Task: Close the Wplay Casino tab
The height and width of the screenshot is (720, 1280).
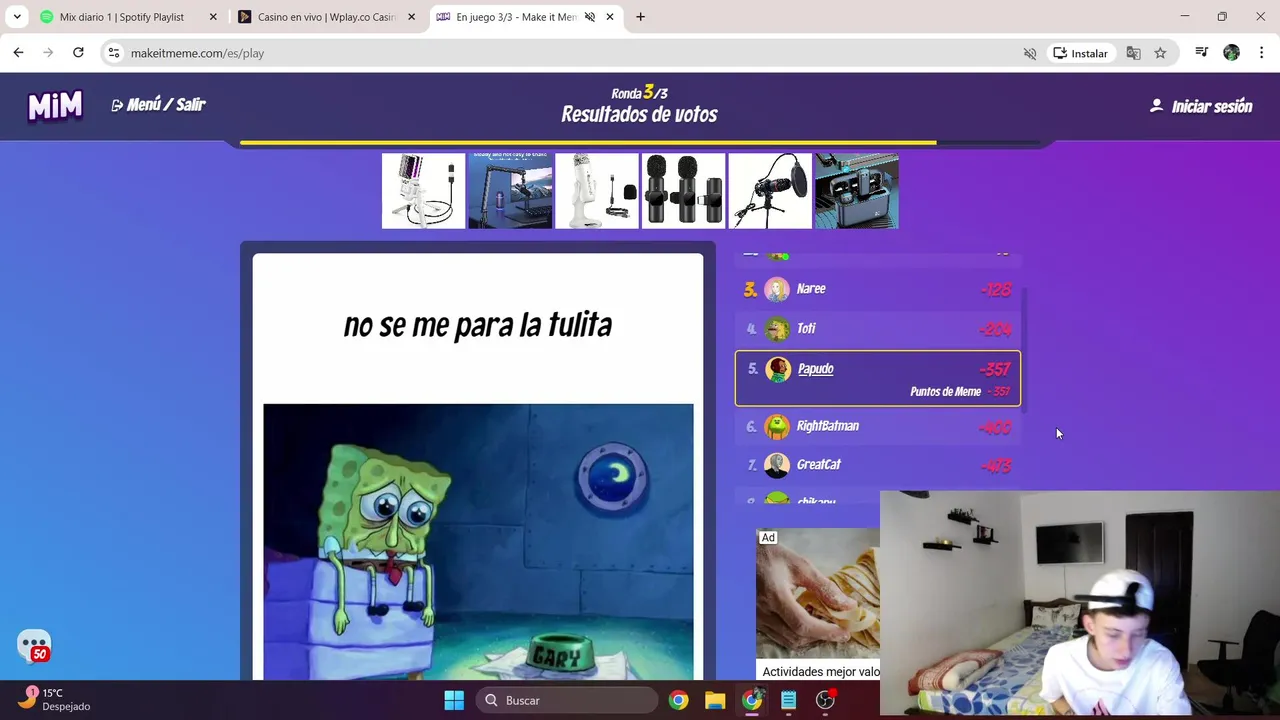Action: 412,17
